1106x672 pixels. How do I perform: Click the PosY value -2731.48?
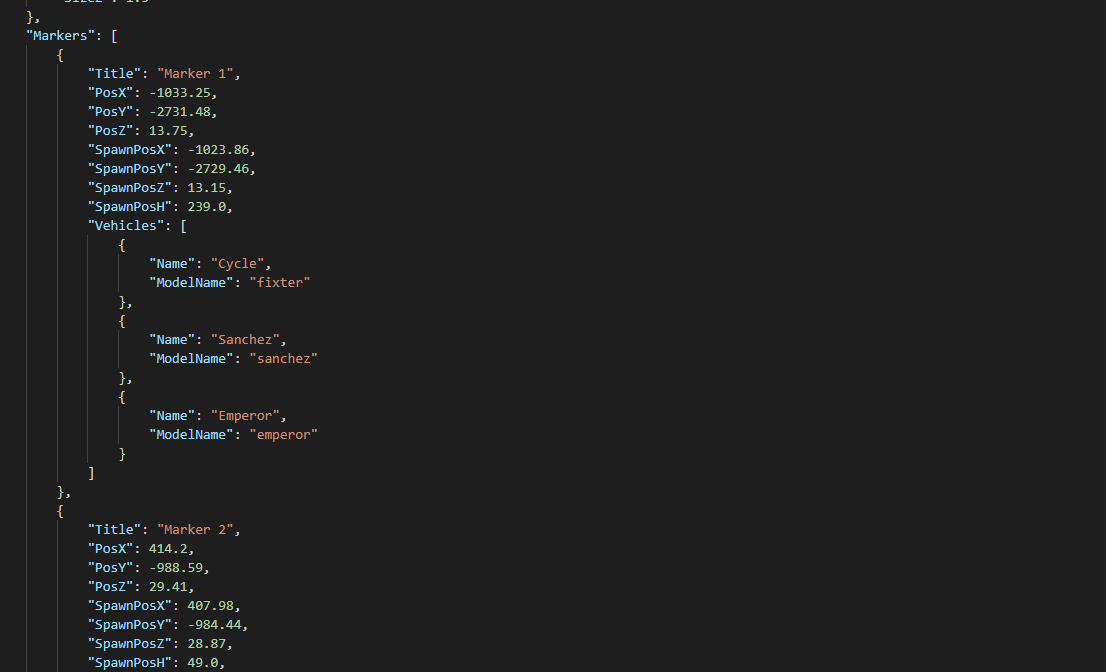(179, 111)
